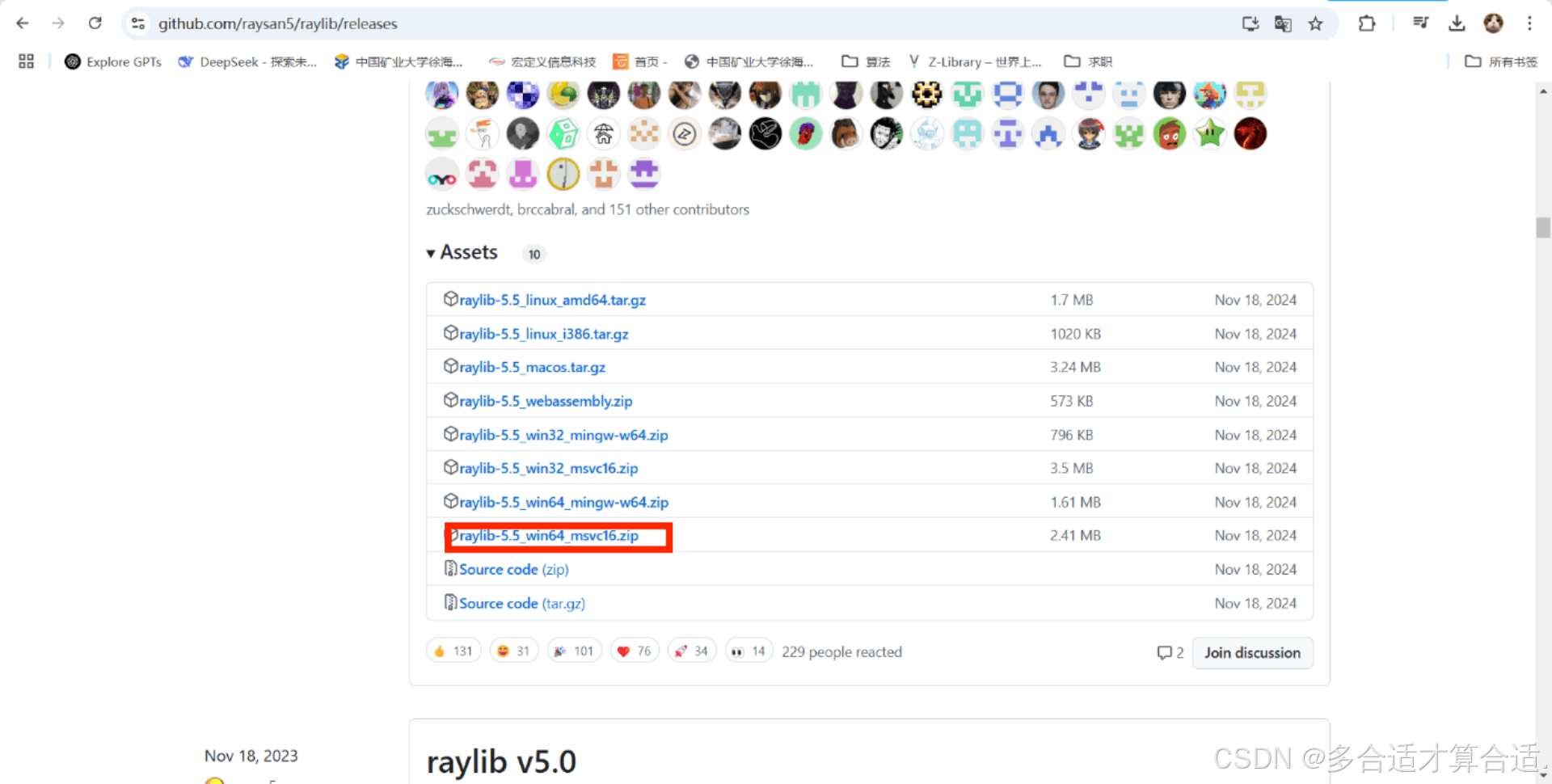Click the package icon beside webassembly.zip
This screenshot has width=1552, height=784.
[450, 400]
